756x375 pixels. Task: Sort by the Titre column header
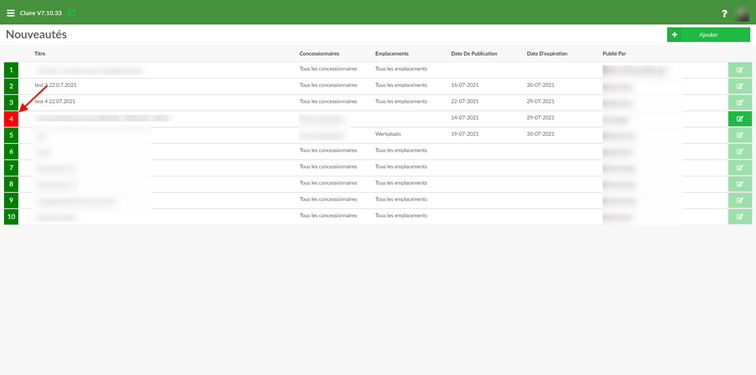pos(40,54)
